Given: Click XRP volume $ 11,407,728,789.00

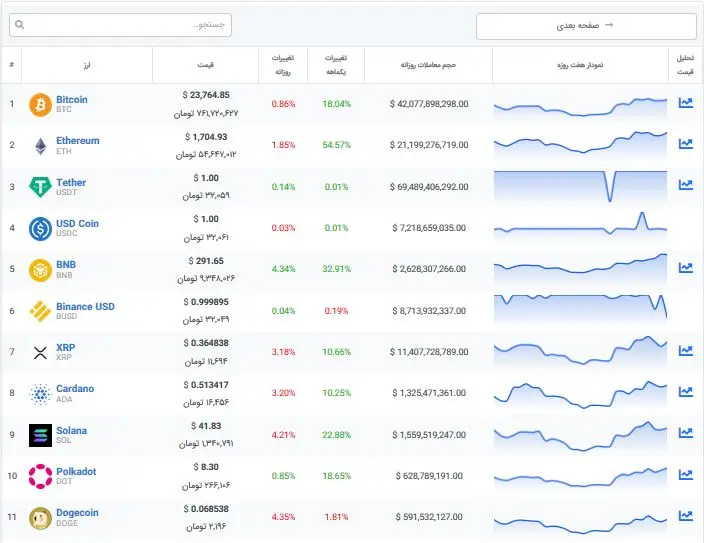Looking at the screenshot, I should [x=429, y=352].
